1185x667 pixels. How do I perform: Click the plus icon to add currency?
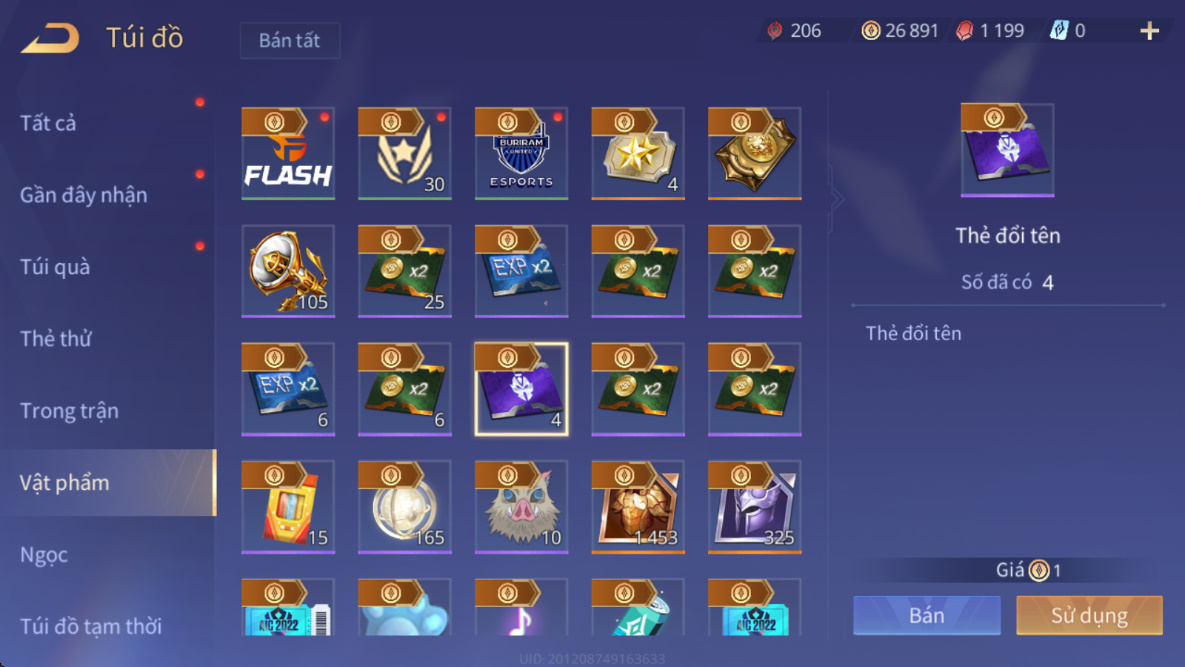[x=1149, y=31]
